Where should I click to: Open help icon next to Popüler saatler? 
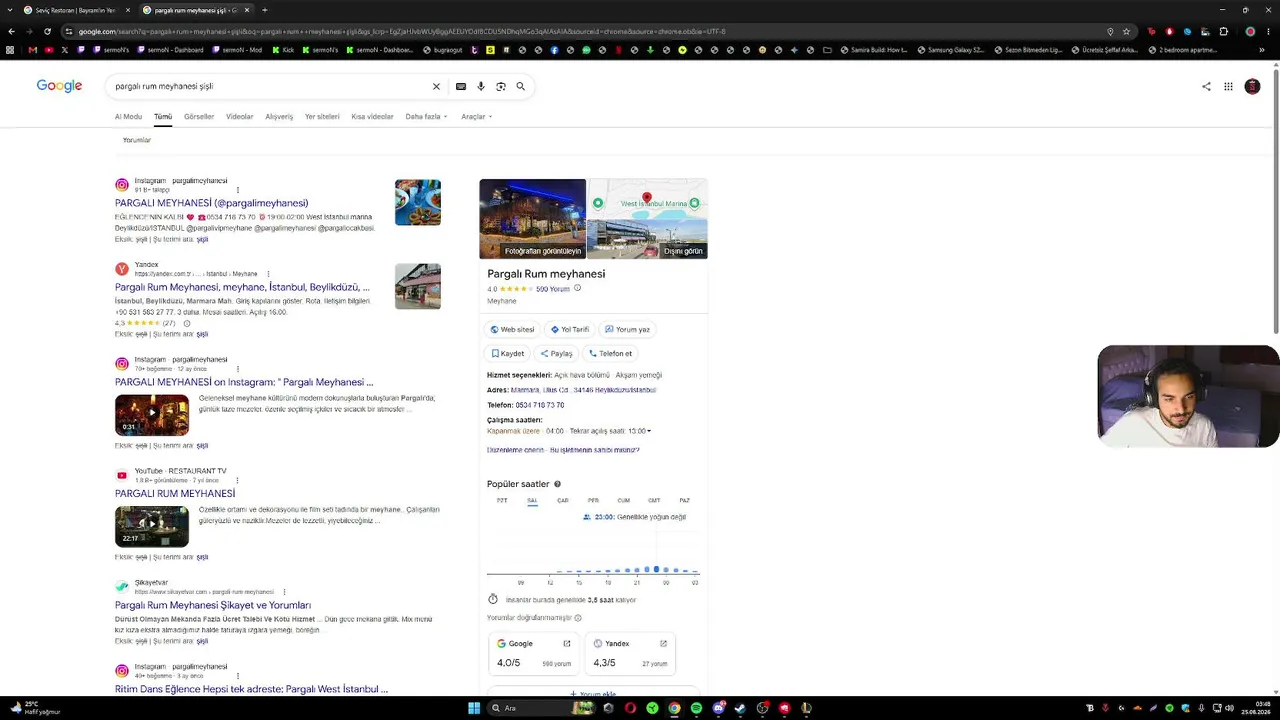point(558,484)
